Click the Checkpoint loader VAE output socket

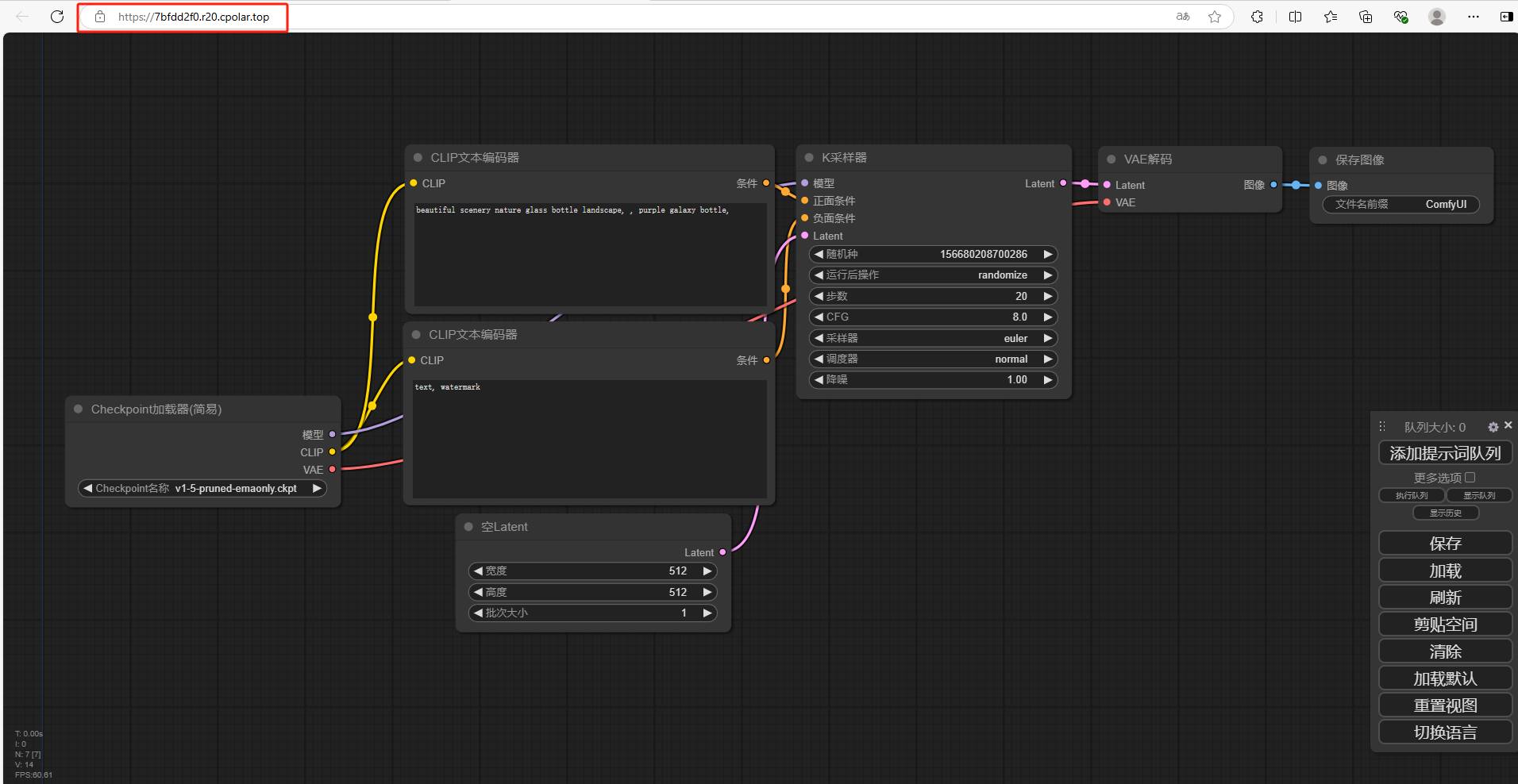point(333,470)
